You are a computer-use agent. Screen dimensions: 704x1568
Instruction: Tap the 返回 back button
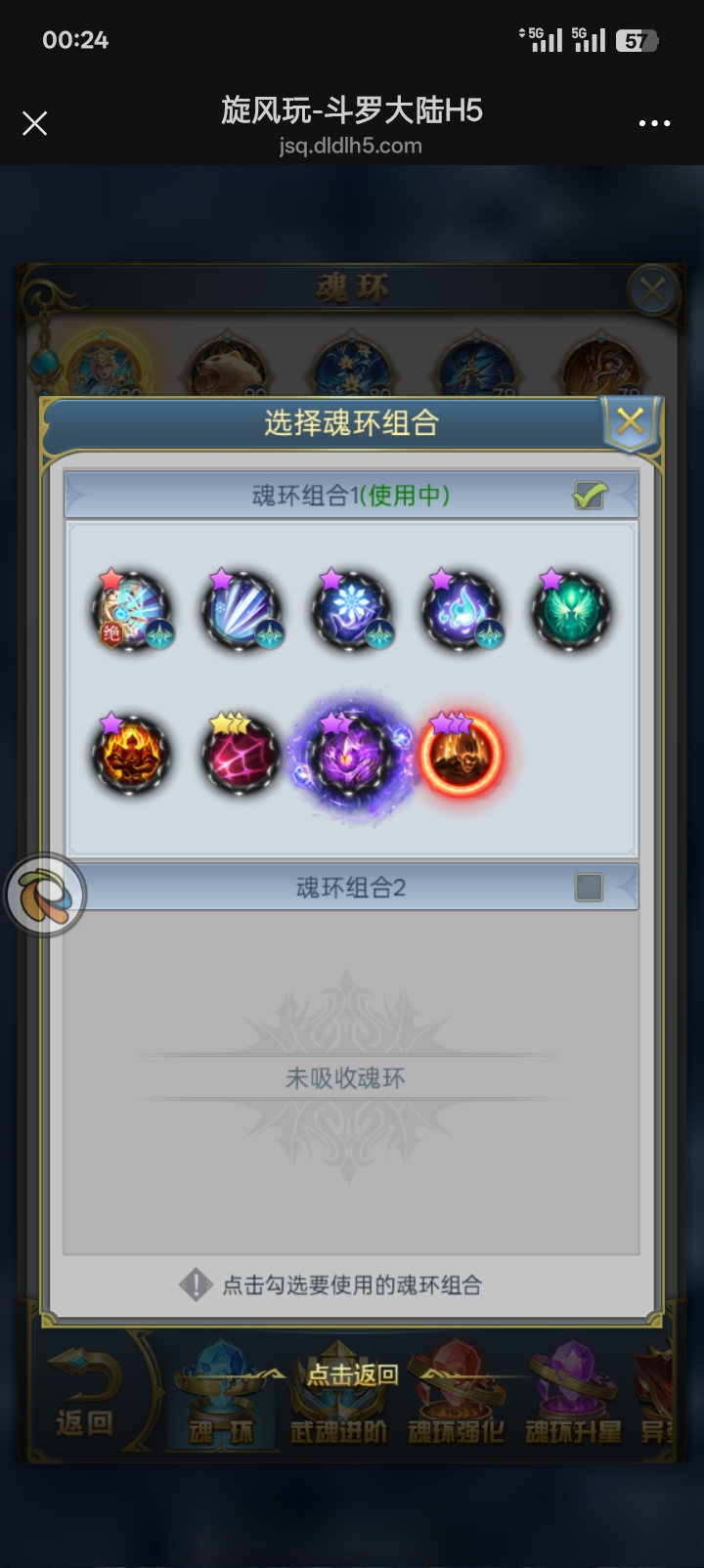[x=85, y=1392]
